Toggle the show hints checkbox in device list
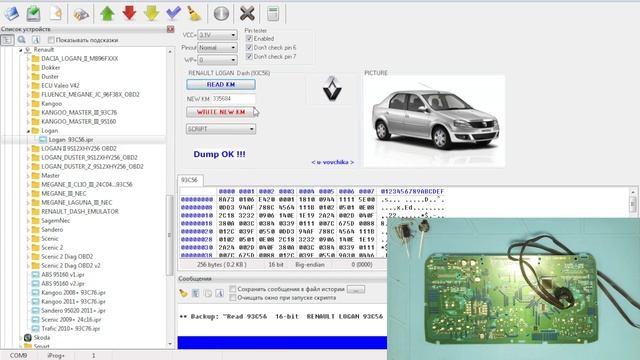640x360 pixels. click(x=51, y=40)
